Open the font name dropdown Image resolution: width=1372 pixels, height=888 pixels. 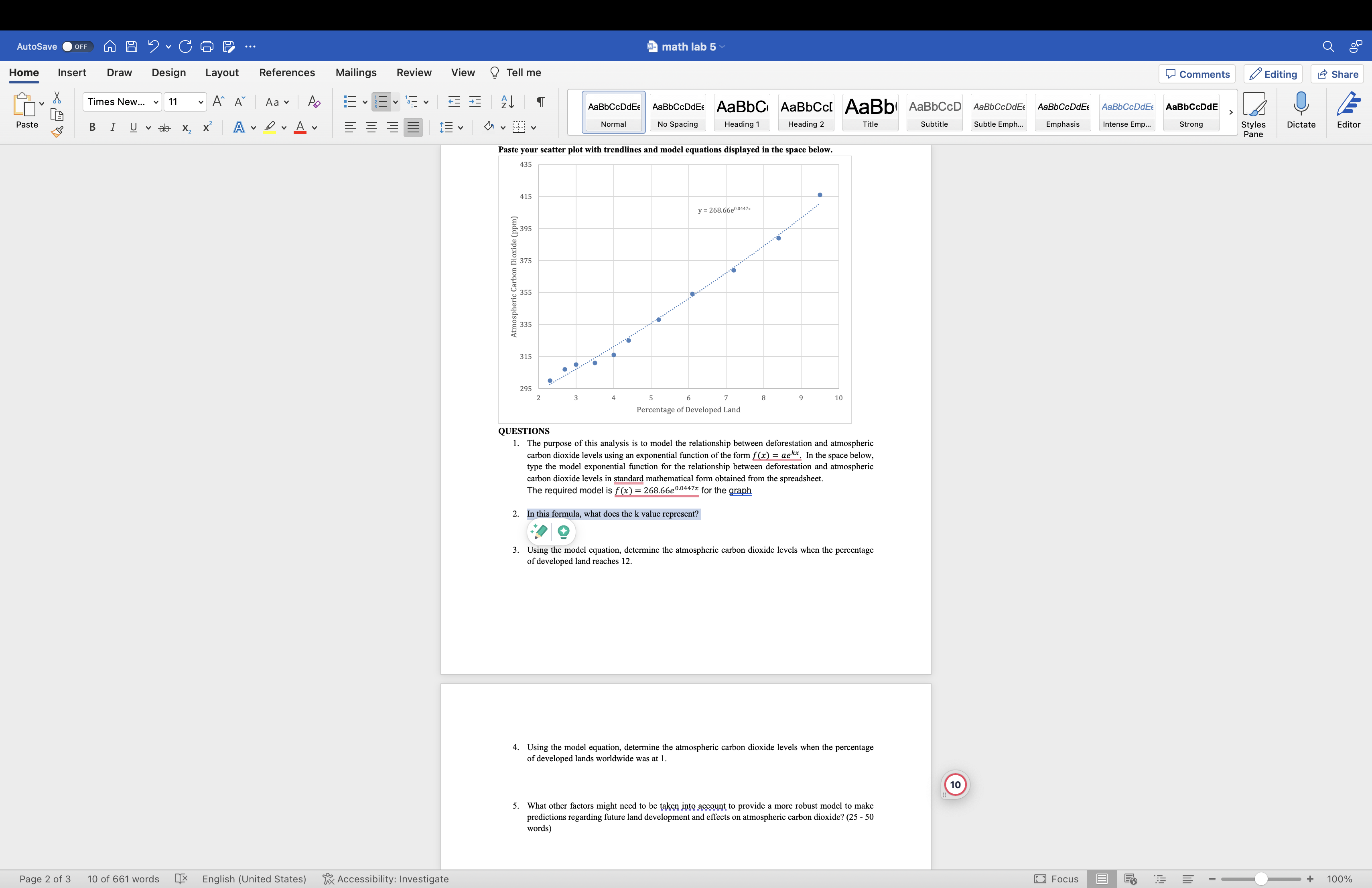(156, 102)
